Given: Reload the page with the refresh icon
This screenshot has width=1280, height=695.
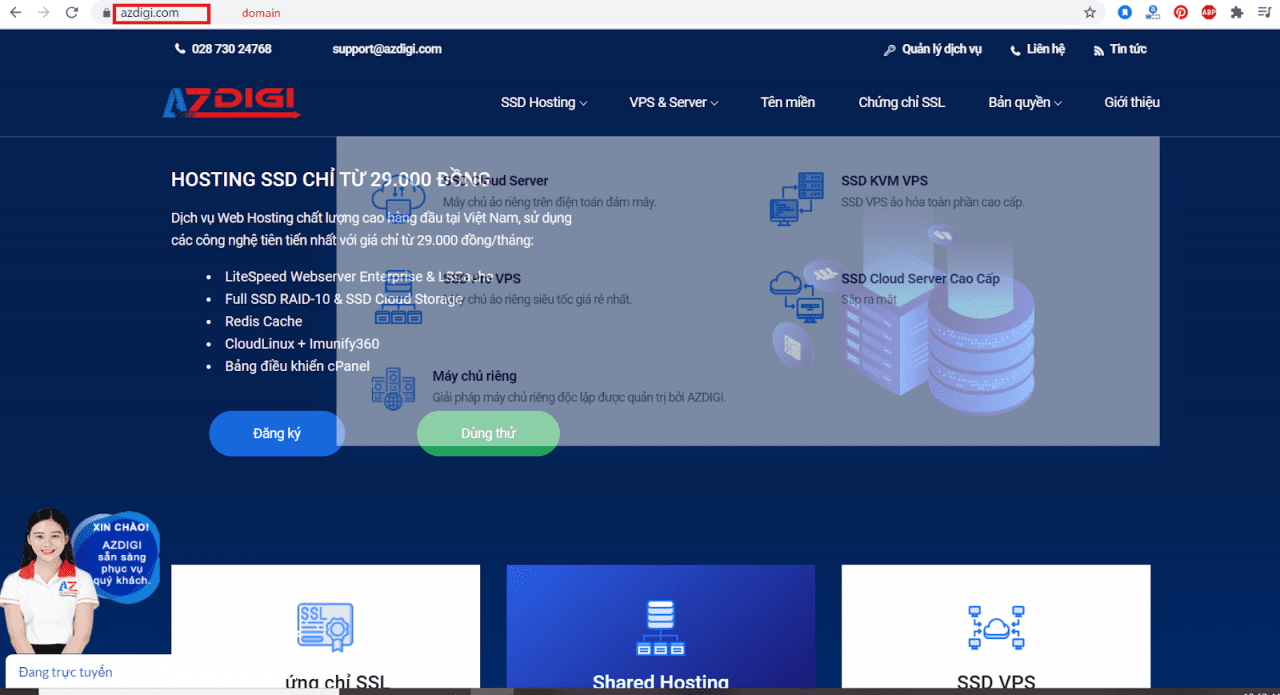Looking at the screenshot, I should [71, 13].
